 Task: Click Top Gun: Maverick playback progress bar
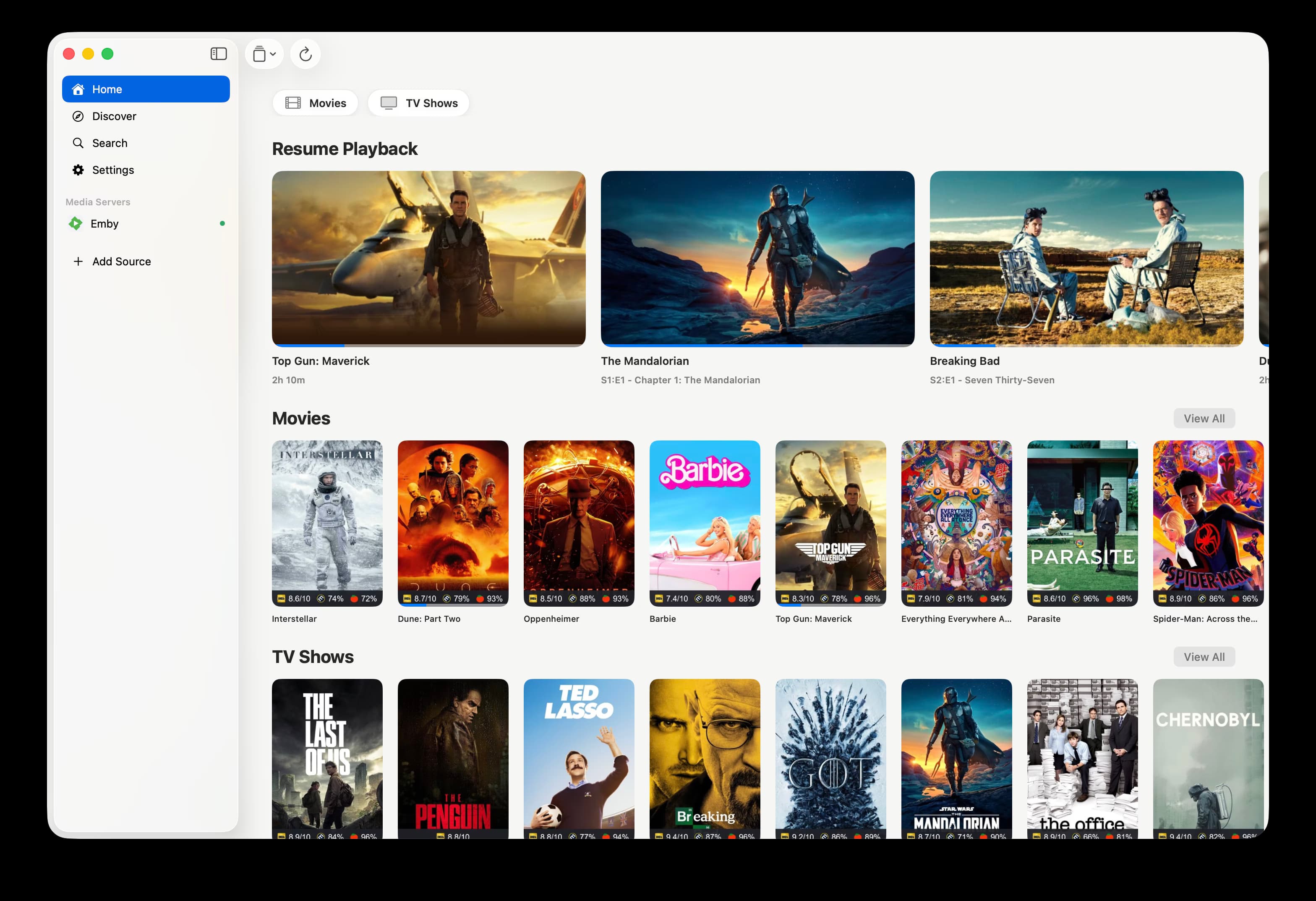[428, 345]
